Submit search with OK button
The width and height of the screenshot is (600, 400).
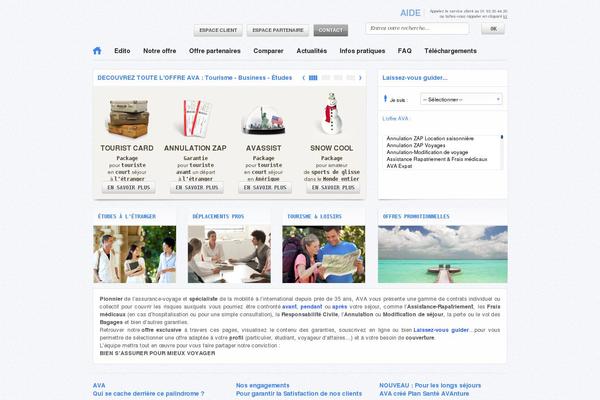[493, 29]
